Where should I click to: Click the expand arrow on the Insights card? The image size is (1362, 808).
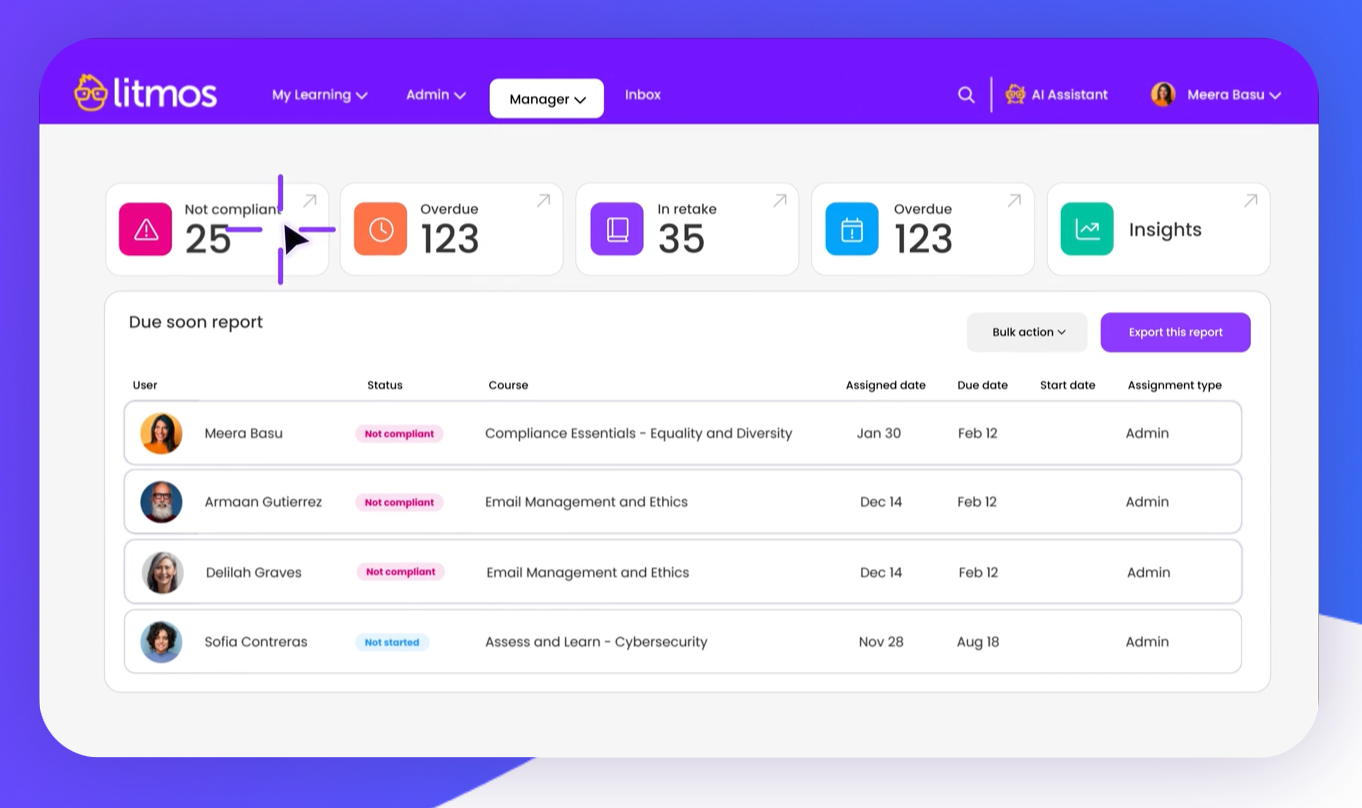1250,200
